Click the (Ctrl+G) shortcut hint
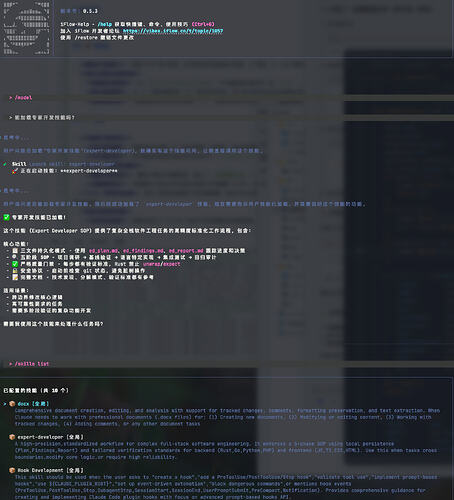454x500 pixels. pyautogui.click(x=203, y=24)
